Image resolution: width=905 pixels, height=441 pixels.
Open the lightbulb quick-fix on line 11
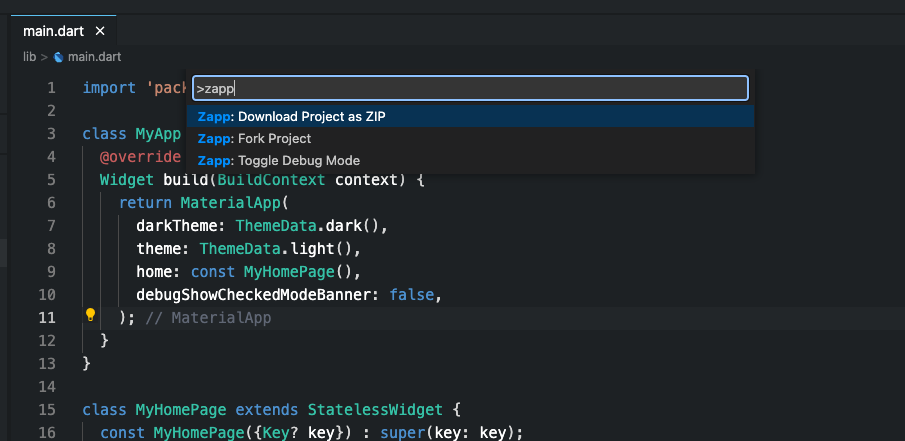(90, 315)
